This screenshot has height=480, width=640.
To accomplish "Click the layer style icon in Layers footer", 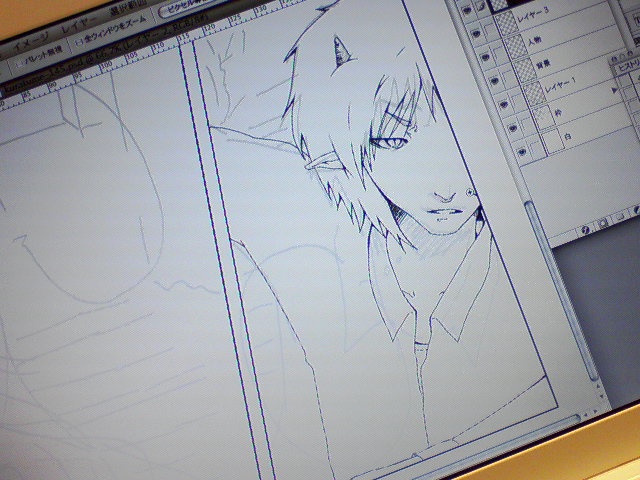I will pos(587,231).
